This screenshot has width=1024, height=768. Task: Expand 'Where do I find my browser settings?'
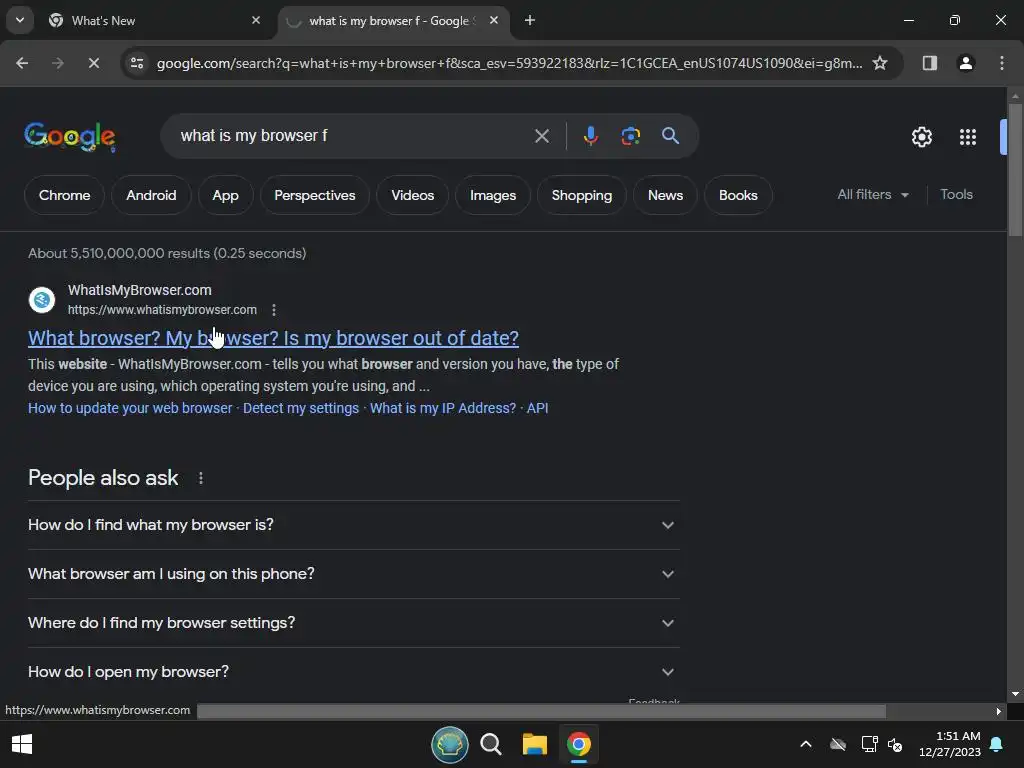pyautogui.click(x=353, y=623)
